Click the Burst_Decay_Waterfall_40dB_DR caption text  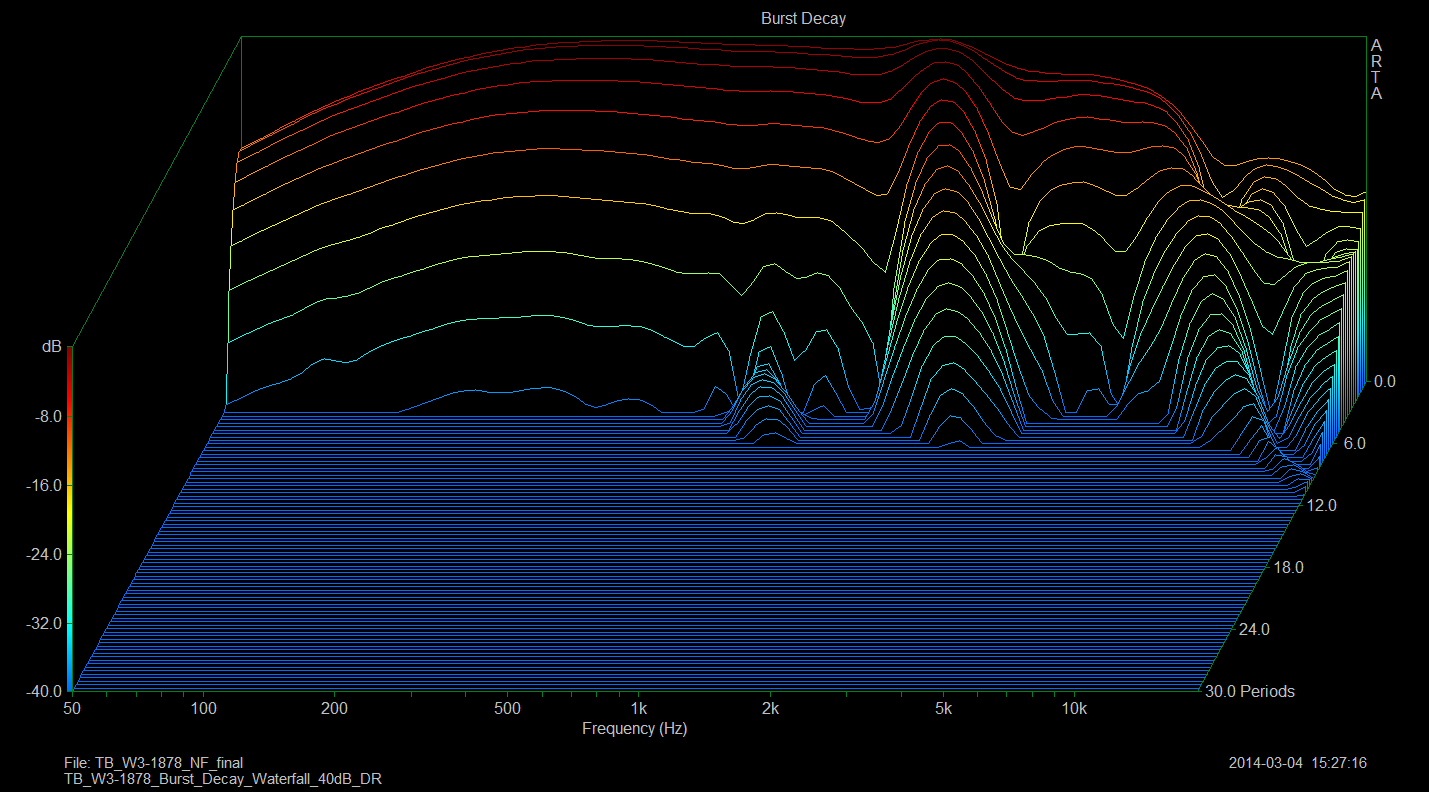click(223, 779)
